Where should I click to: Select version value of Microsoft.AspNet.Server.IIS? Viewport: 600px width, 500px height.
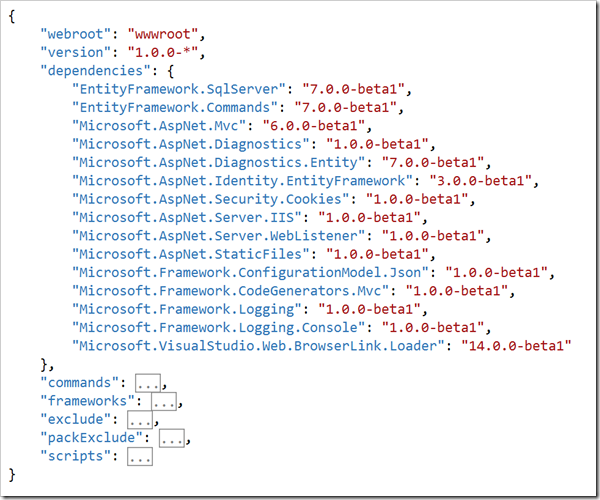370,217
